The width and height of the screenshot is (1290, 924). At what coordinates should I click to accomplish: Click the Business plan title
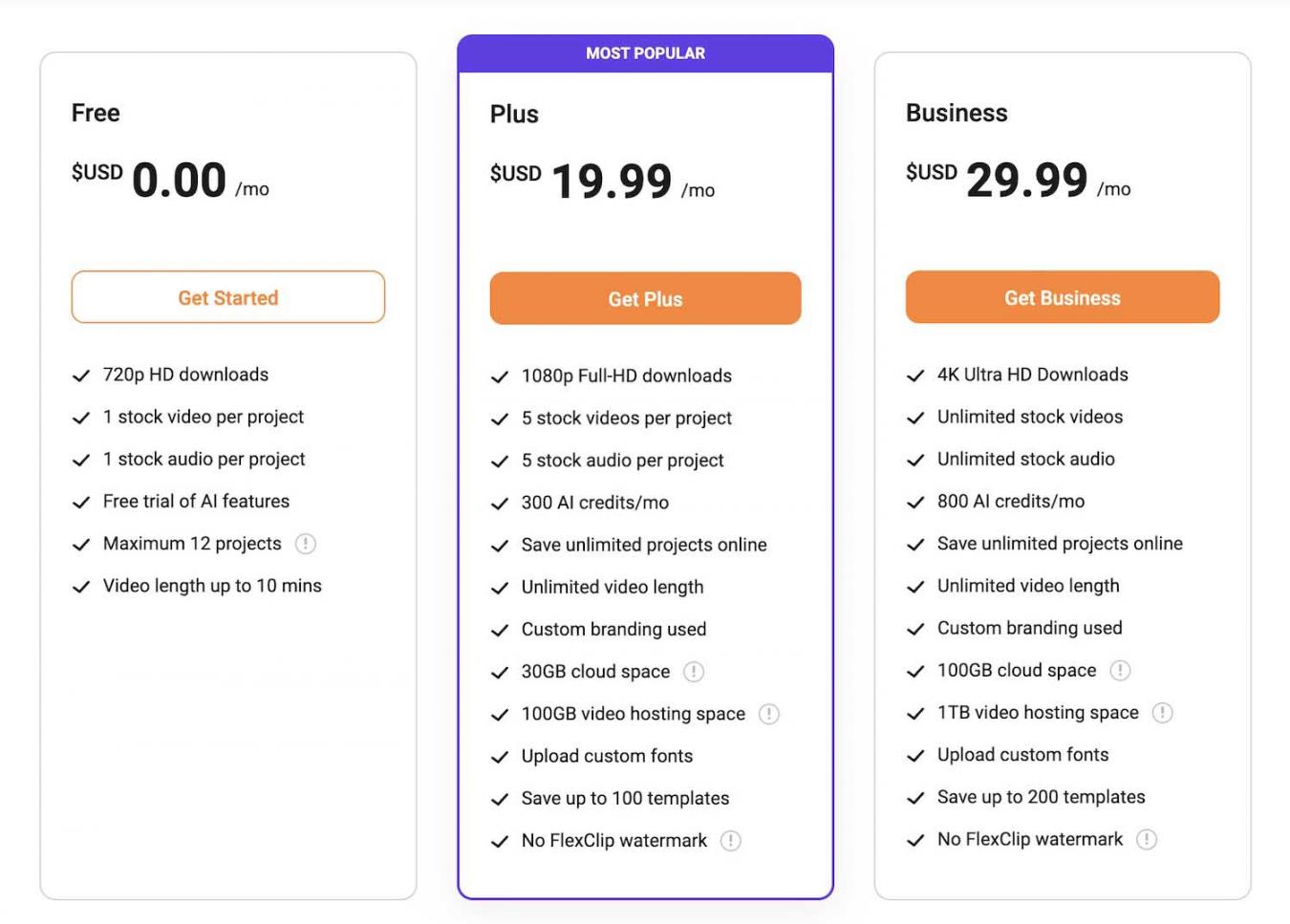[x=957, y=113]
